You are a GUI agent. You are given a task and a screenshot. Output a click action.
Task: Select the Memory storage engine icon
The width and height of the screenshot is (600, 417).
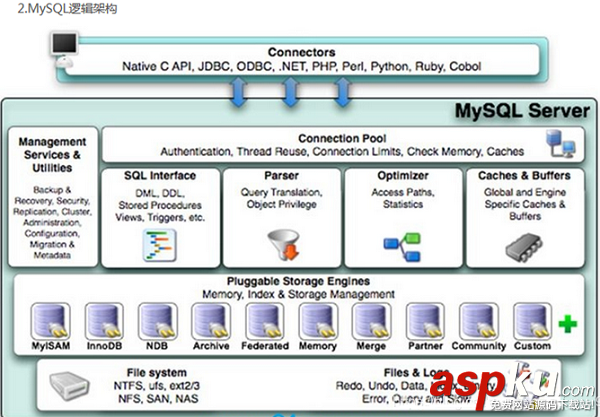point(318,321)
